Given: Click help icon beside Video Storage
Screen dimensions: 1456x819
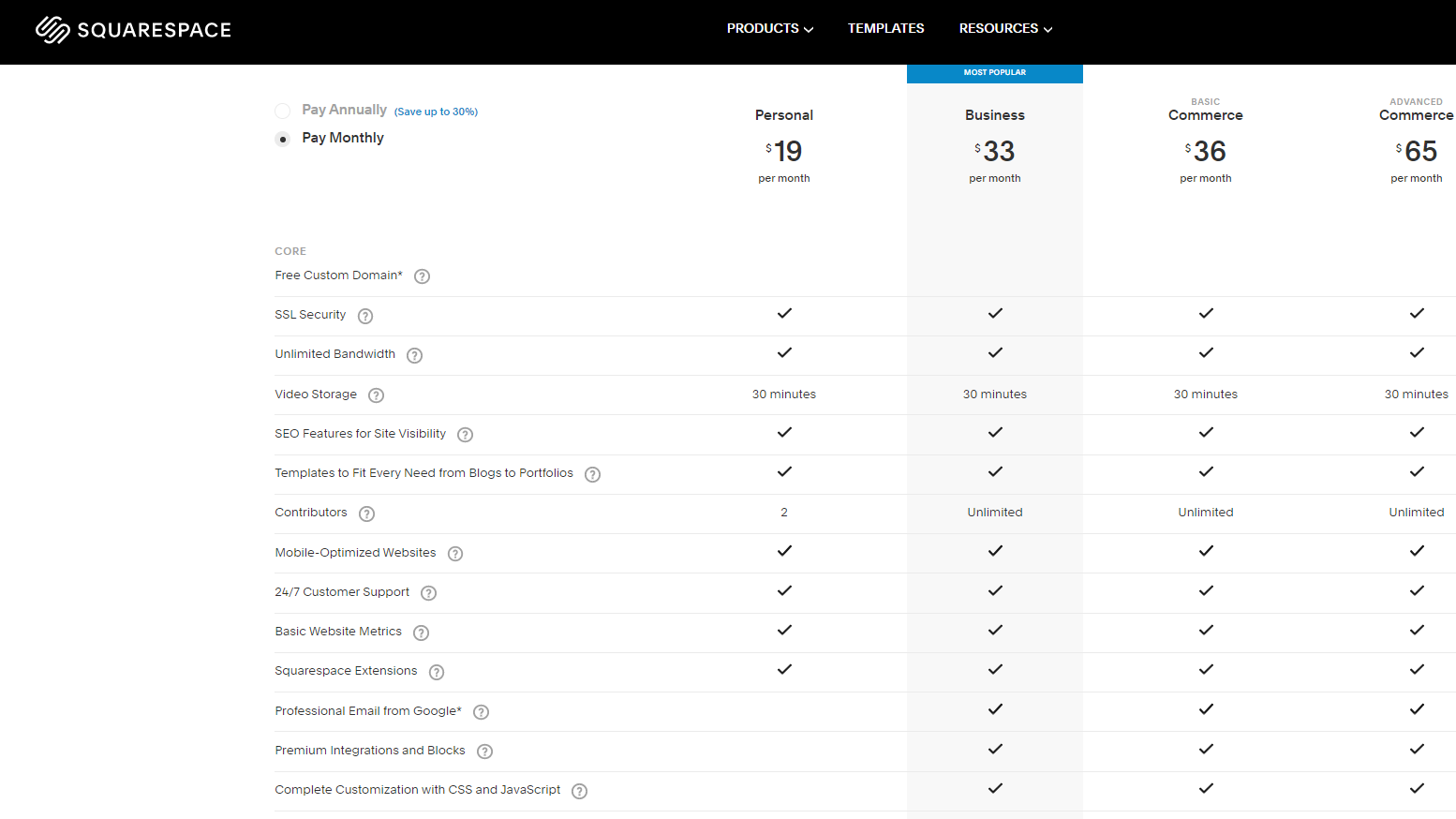Looking at the screenshot, I should pos(377,395).
